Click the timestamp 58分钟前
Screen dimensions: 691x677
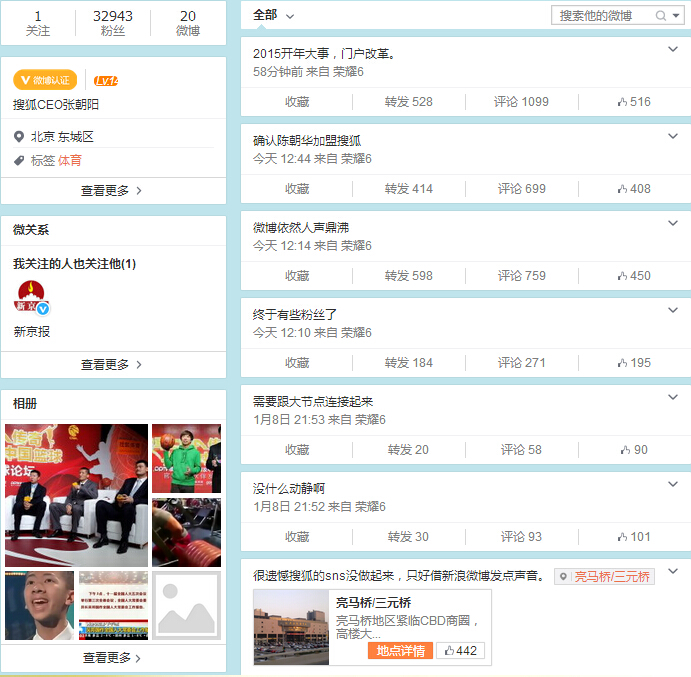click(x=278, y=72)
